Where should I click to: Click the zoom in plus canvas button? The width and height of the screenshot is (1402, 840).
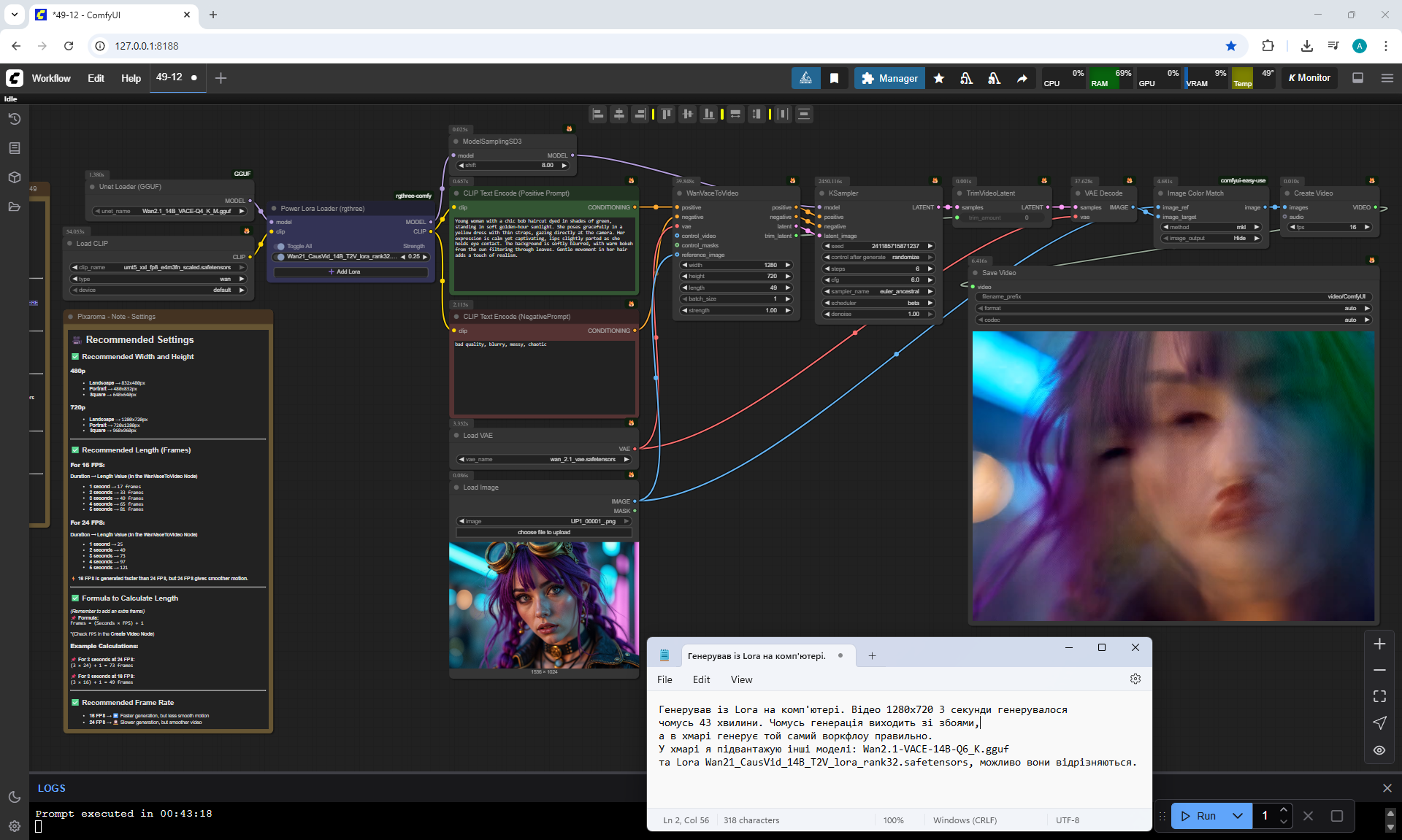tap(1379, 644)
